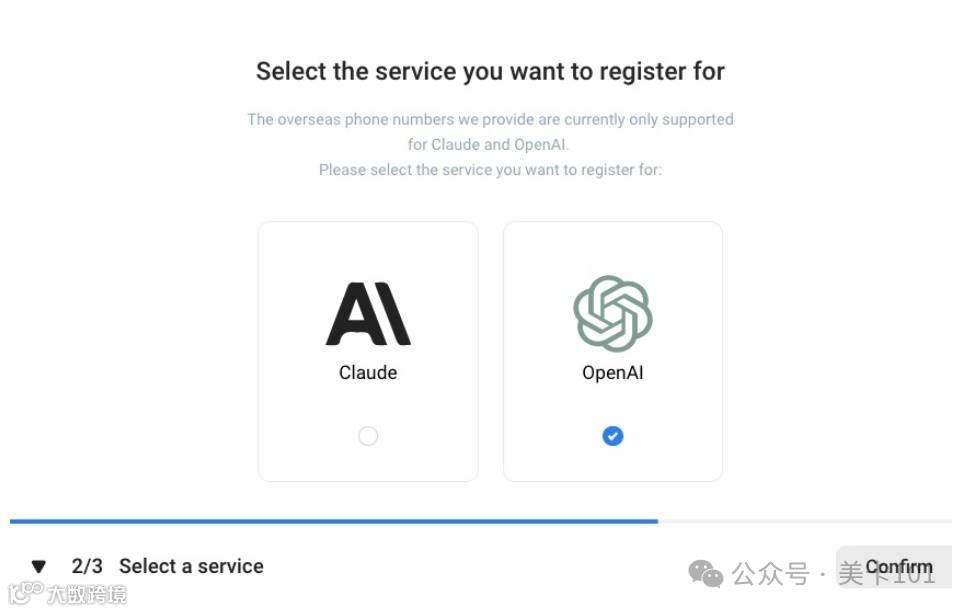Click the gray unfilled end of progress bar
Viewport: 966px width, 612px height.
click(x=805, y=521)
